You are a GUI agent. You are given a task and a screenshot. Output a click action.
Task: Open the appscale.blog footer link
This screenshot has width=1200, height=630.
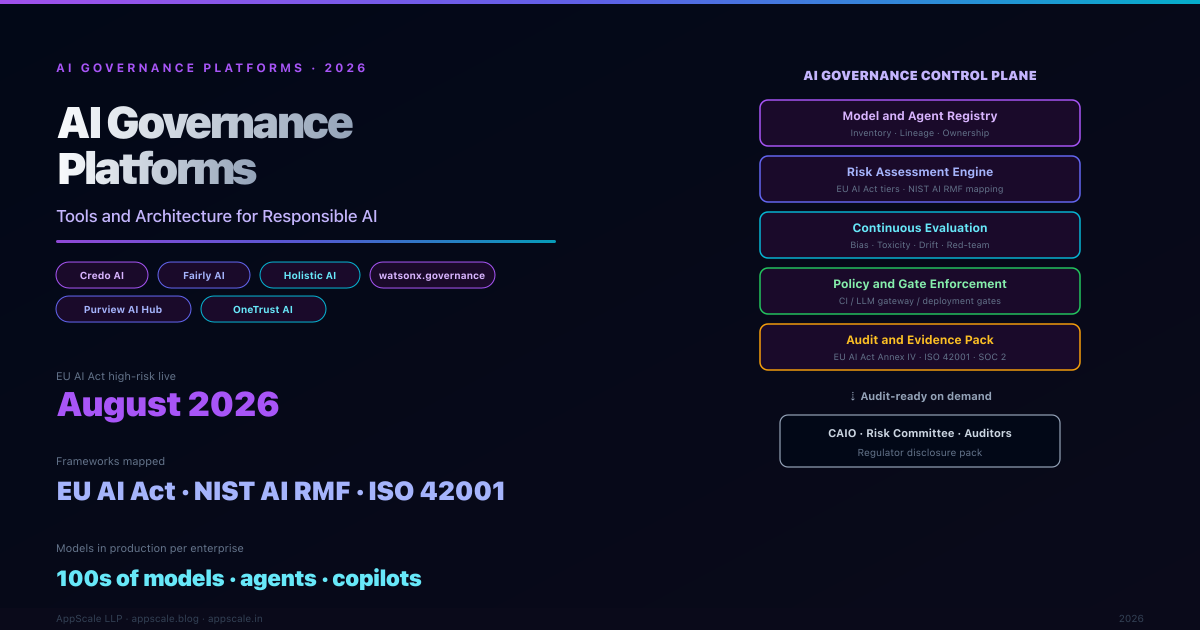pos(165,619)
